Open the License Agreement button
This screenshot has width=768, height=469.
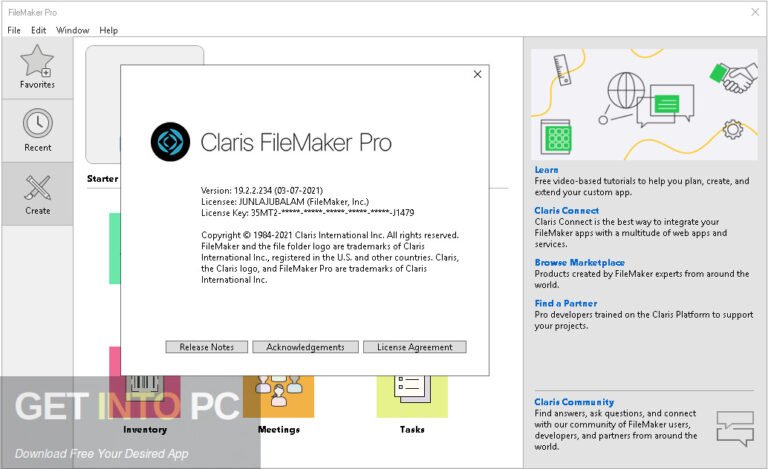[414, 347]
